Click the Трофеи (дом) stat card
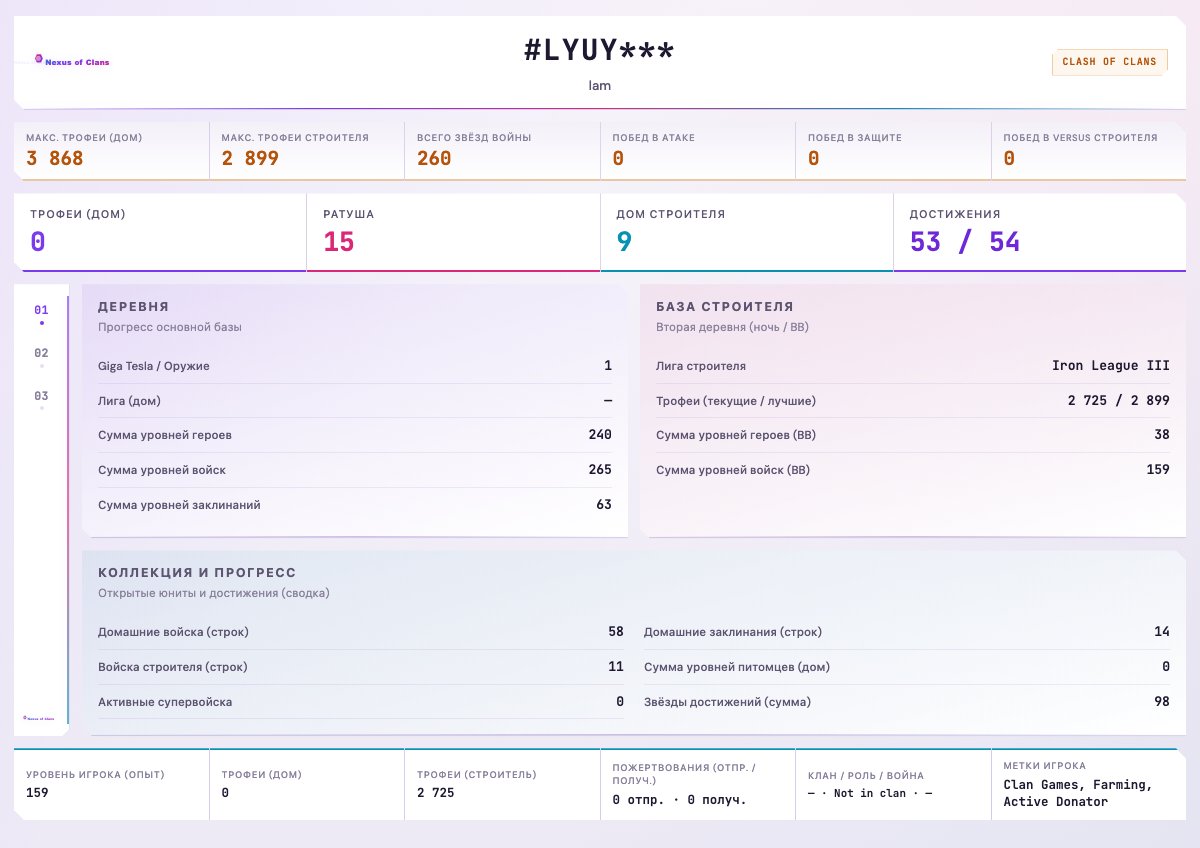Viewport: 1200px width, 848px height. tap(160, 232)
